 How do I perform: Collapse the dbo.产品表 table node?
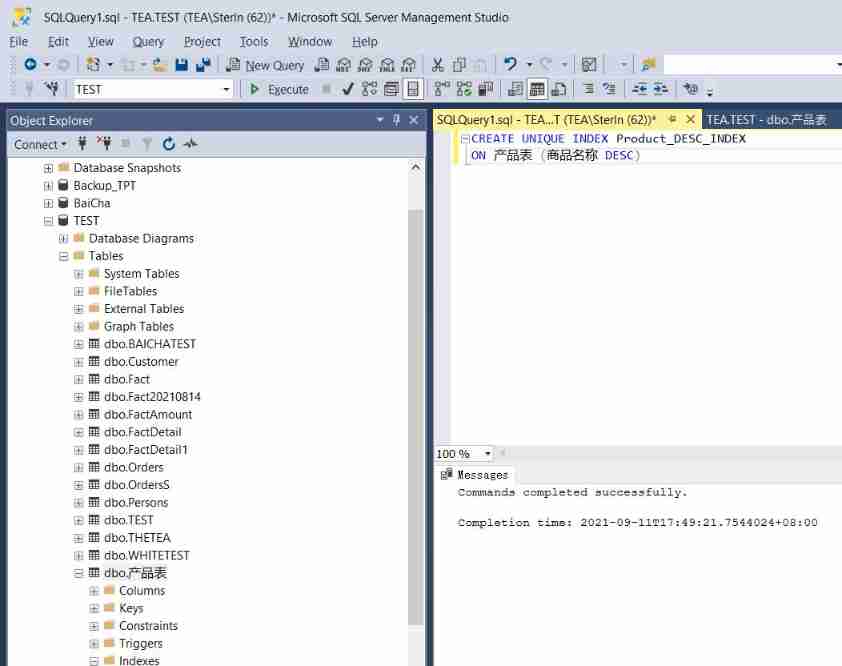[78, 574]
